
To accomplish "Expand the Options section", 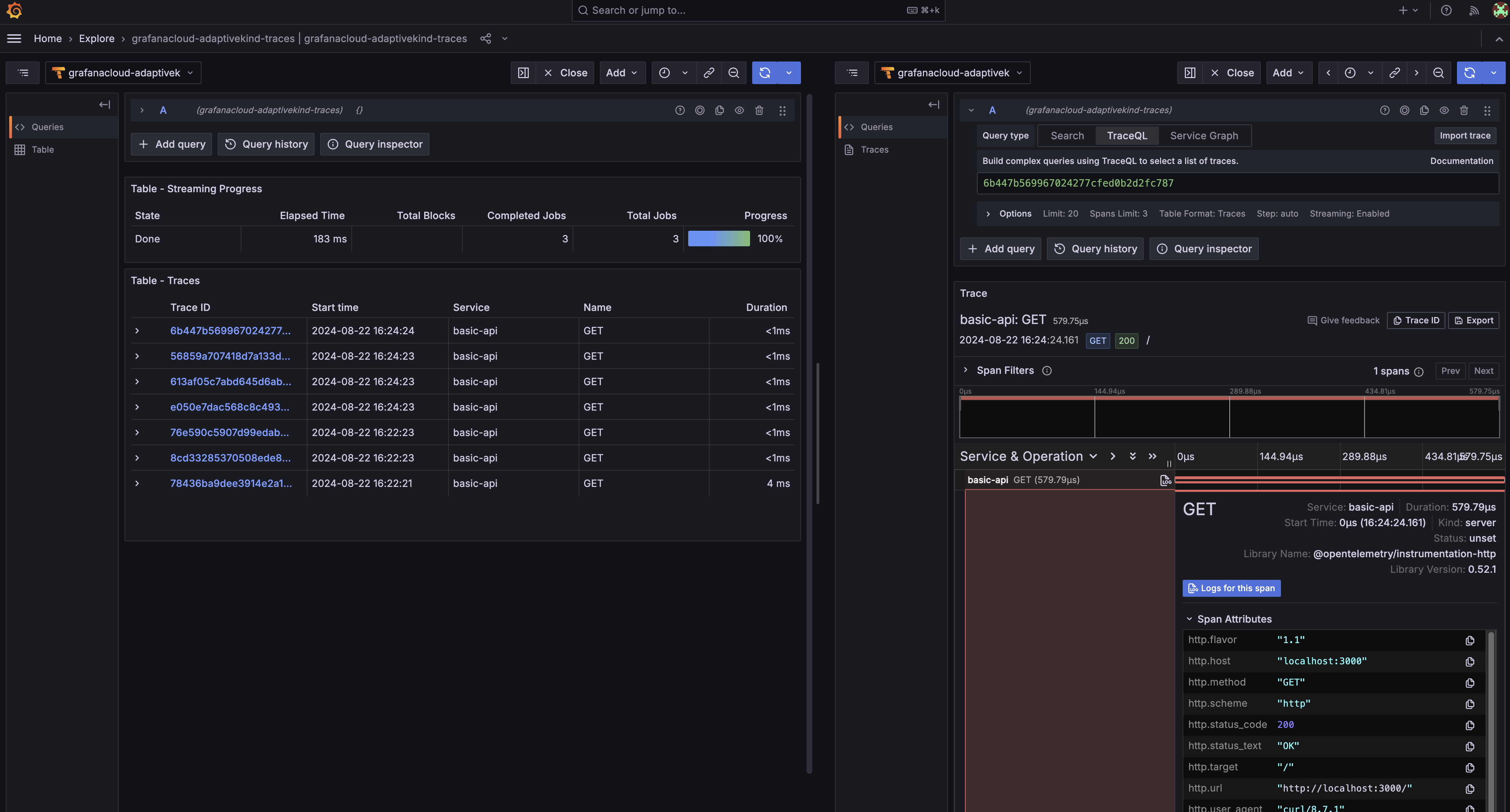I will (988, 214).
